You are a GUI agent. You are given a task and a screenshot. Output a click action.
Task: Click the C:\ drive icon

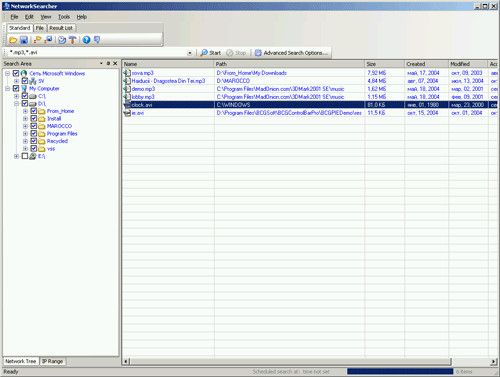click(33, 96)
